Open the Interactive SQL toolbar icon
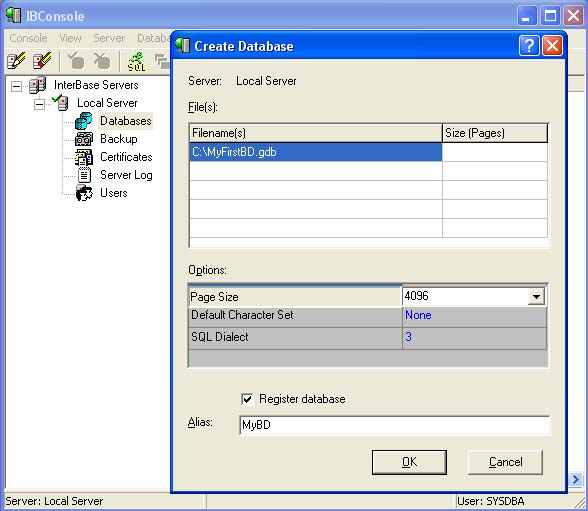The width and height of the screenshot is (588, 511). coord(136,61)
